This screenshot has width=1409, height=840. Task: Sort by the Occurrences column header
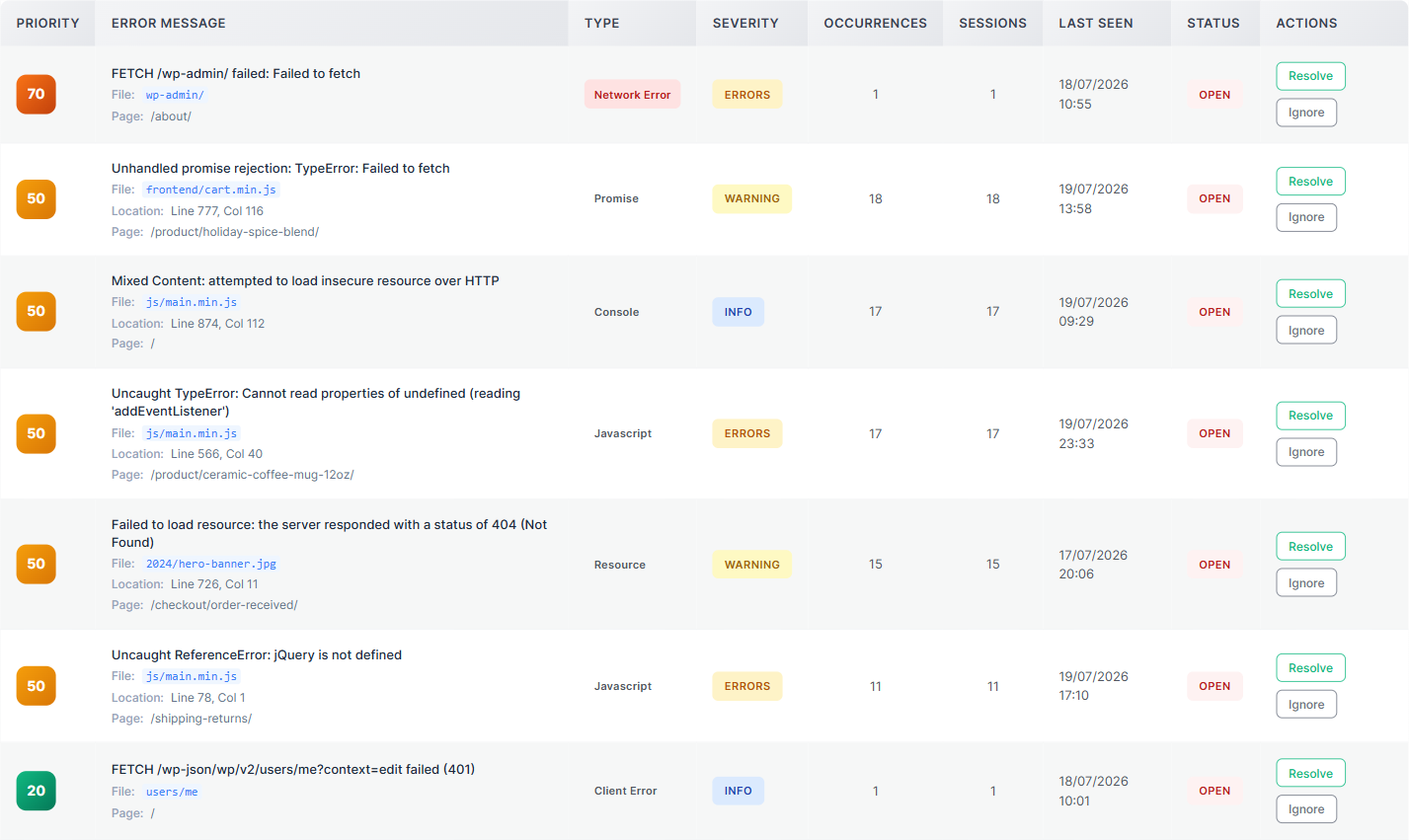tap(876, 23)
